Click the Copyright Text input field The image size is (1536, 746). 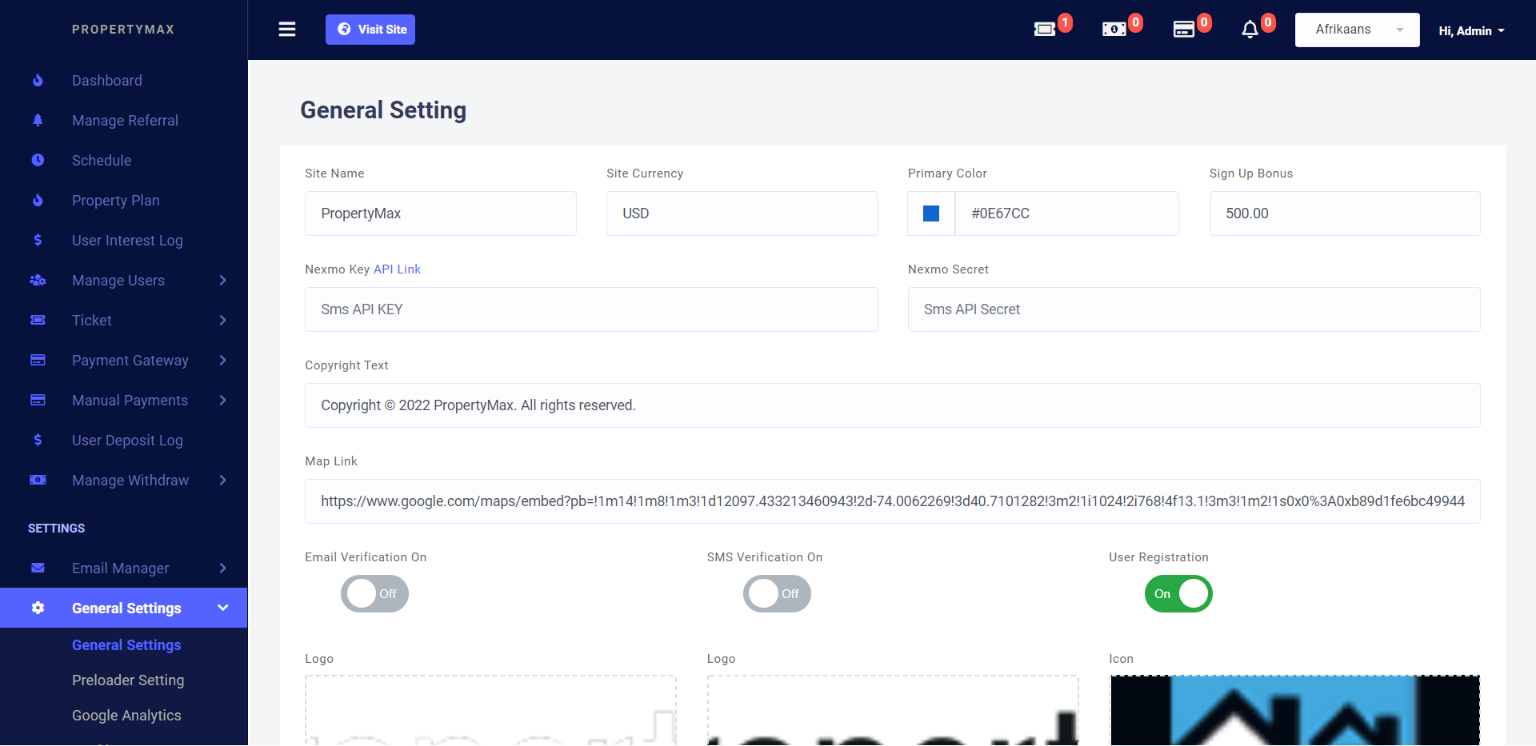coord(892,405)
